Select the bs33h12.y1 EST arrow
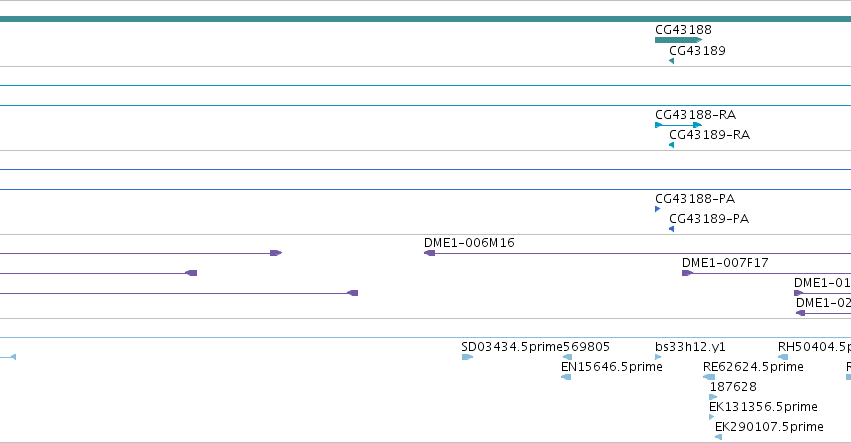This screenshot has height=443, width=851. (x=658, y=357)
